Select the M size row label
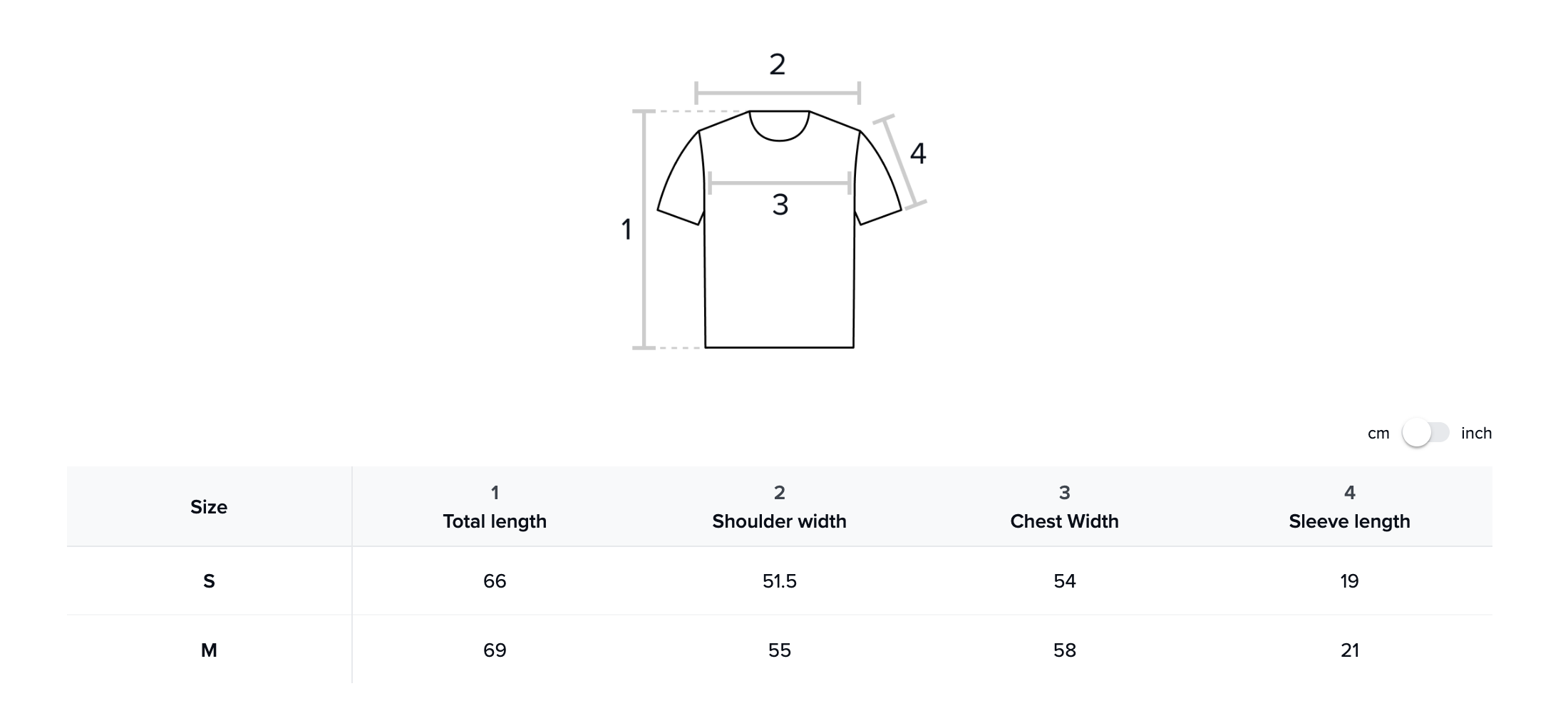The width and height of the screenshot is (1568, 706). [x=209, y=650]
